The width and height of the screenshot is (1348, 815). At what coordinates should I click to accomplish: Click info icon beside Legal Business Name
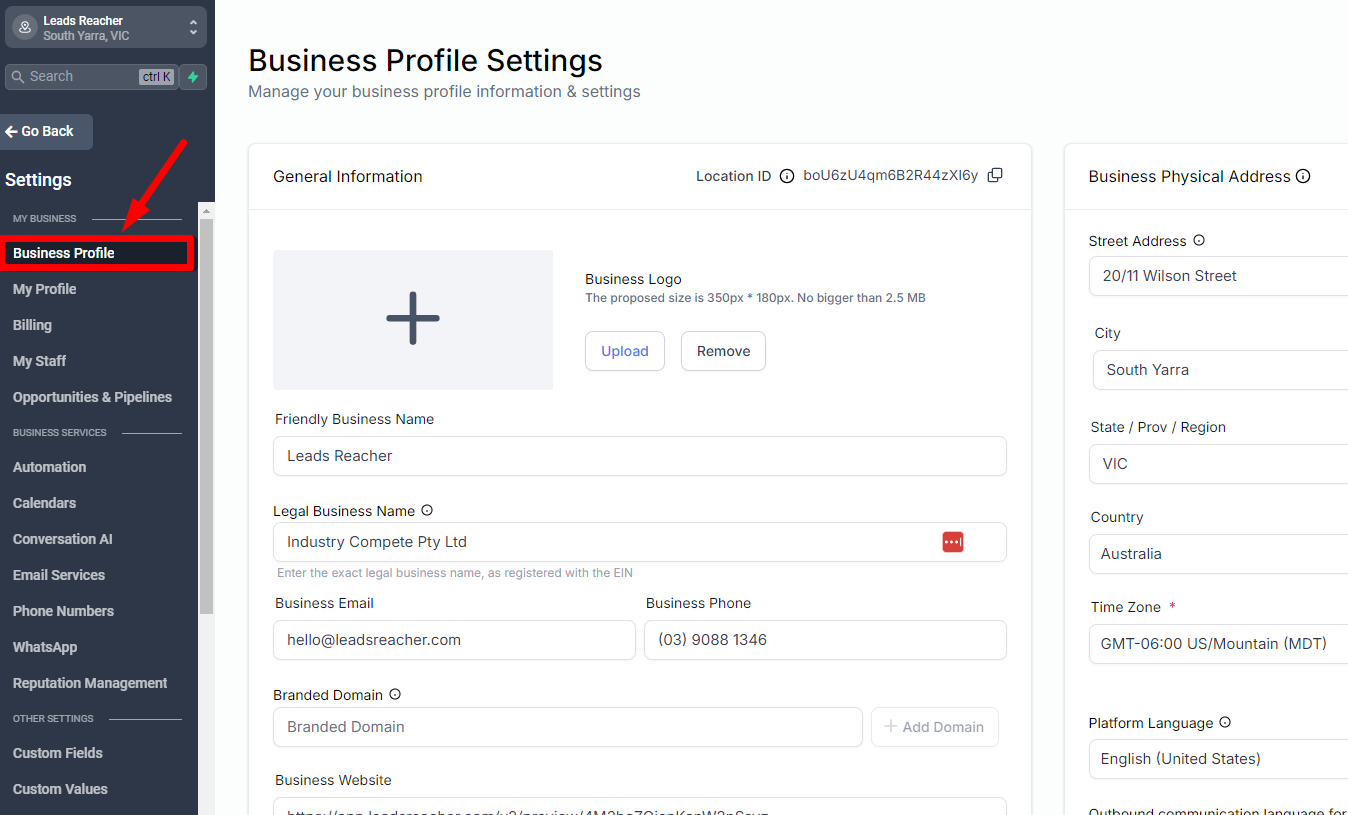[427, 511]
